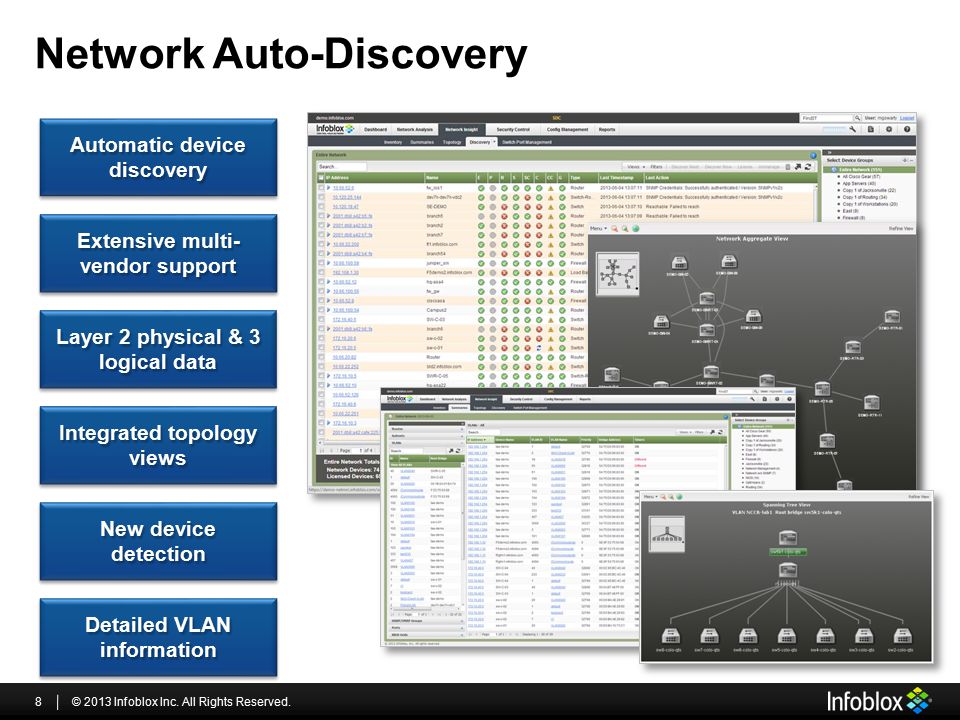Select the sw2-colo-qts switch in Spanning Tree View
The height and width of the screenshot is (720, 960).
tap(901, 638)
